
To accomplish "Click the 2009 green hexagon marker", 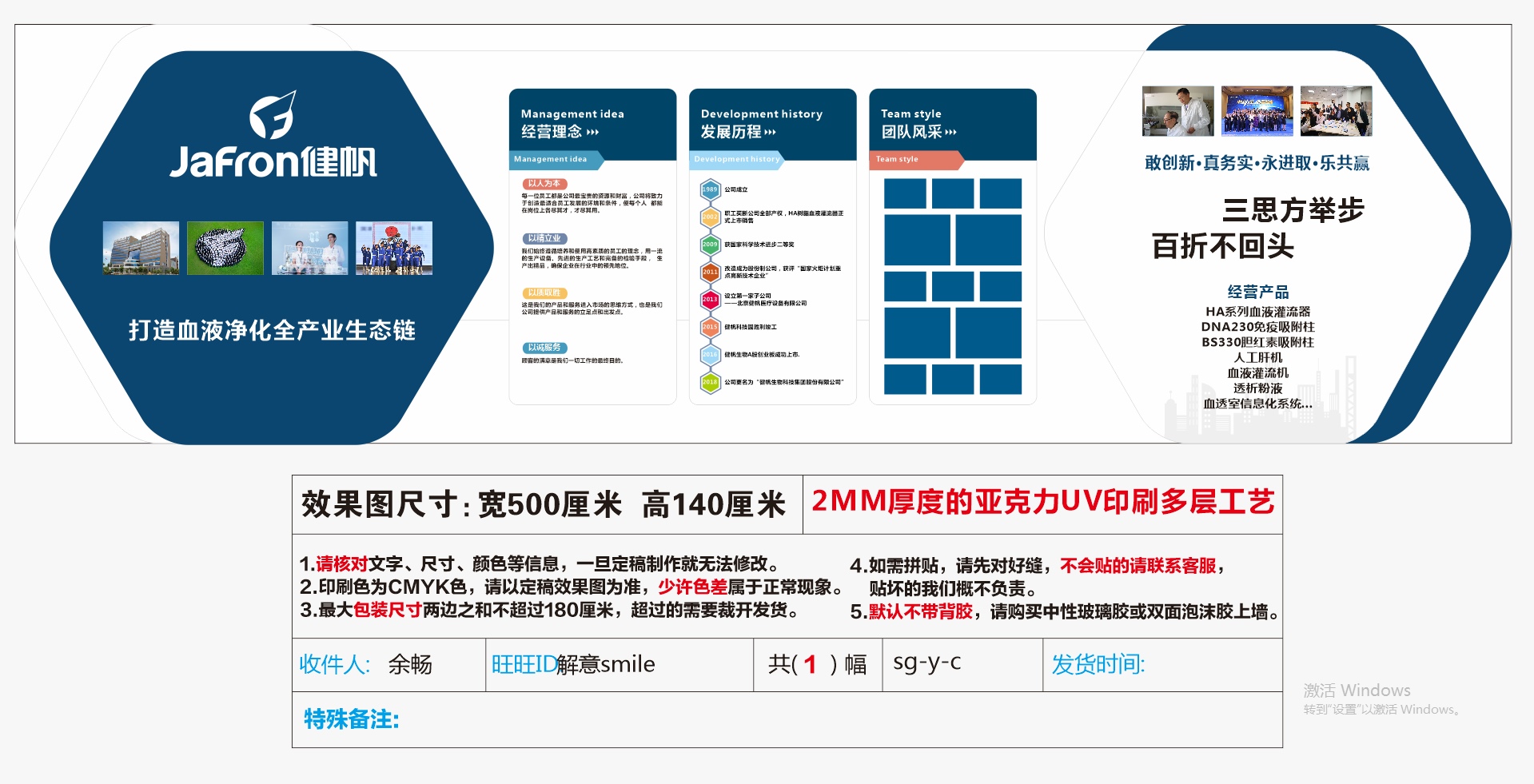I will pyautogui.click(x=710, y=245).
